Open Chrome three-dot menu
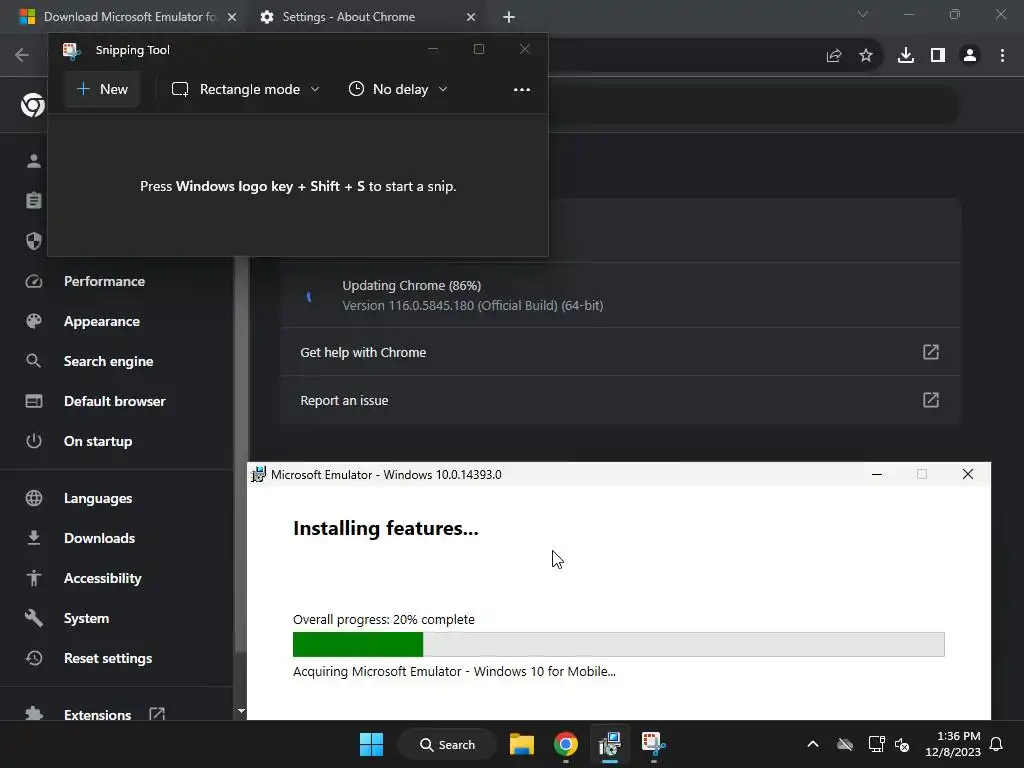The width and height of the screenshot is (1024, 768). coord(1002,56)
